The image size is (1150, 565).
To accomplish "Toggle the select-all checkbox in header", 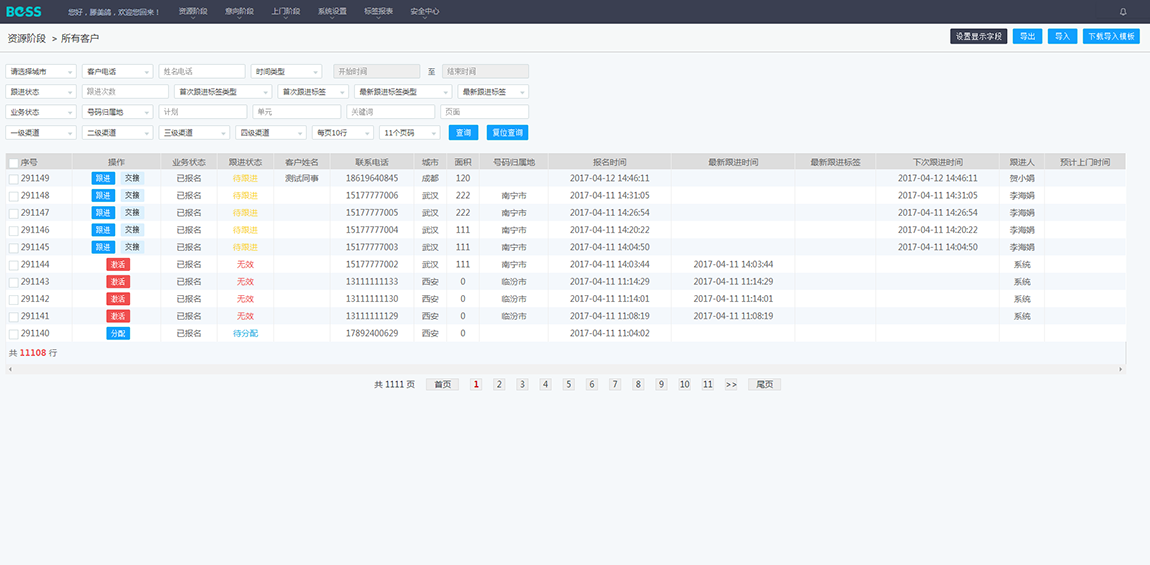I will pos(13,162).
